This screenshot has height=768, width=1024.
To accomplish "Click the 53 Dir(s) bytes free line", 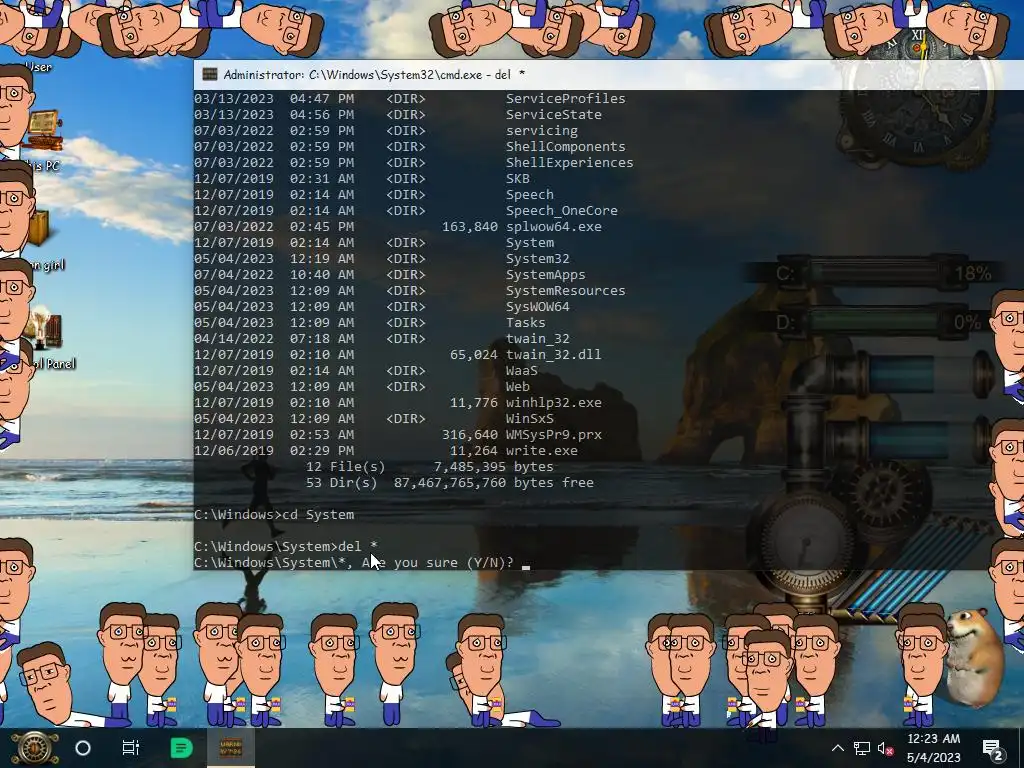I will [x=450, y=483].
